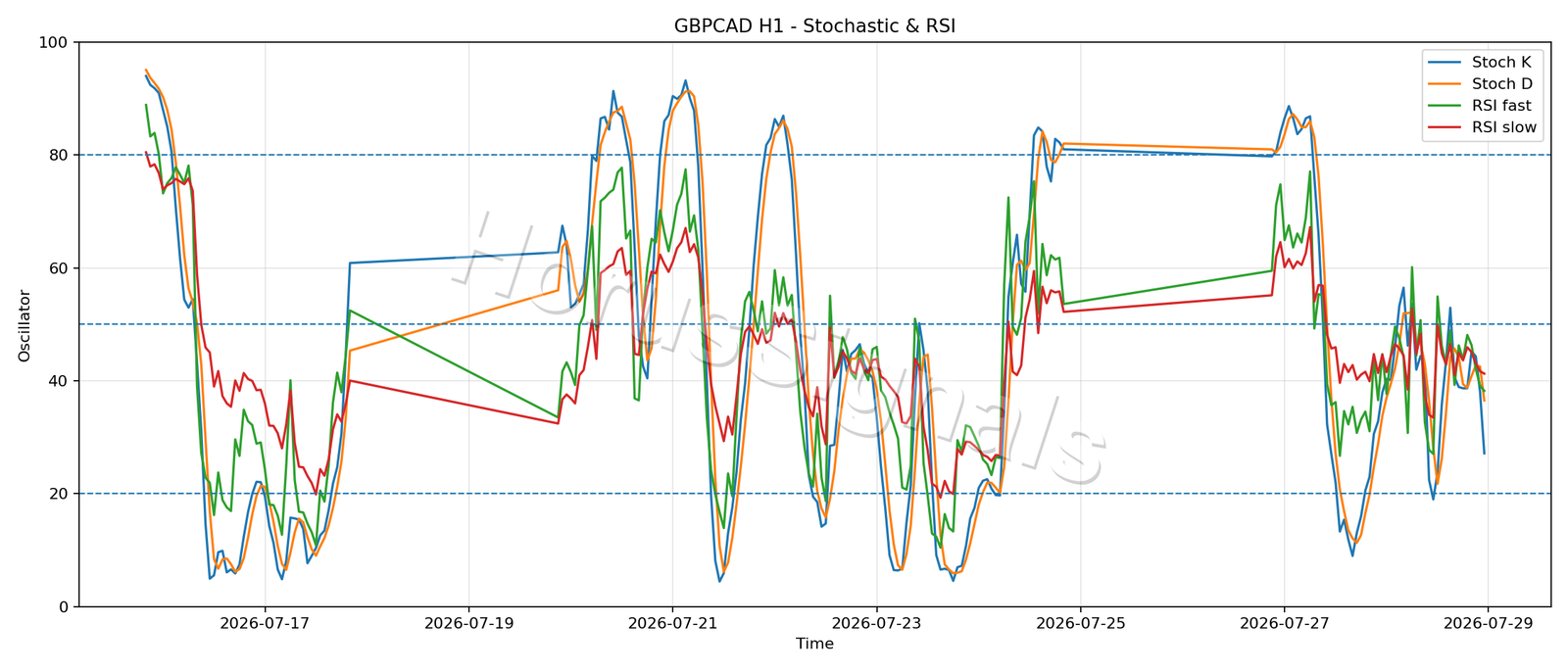The image size is (1568, 672).
Task: Click the 0 y-axis tick label
Action: (64, 607)
